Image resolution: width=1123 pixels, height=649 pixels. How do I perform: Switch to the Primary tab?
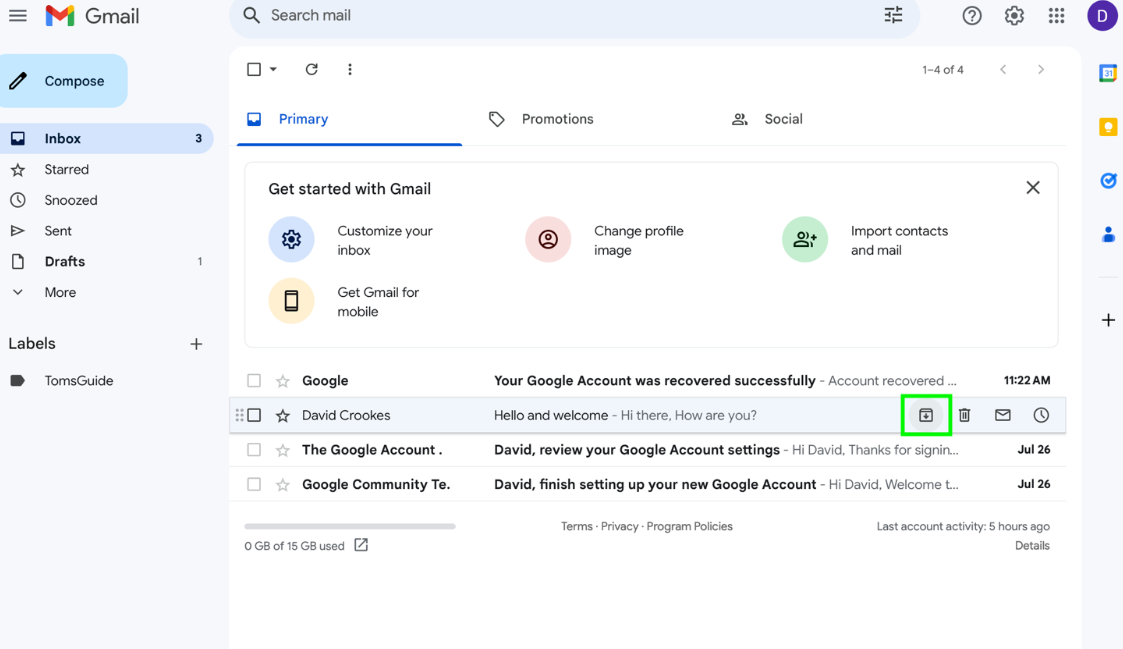(x=350, y=119)
